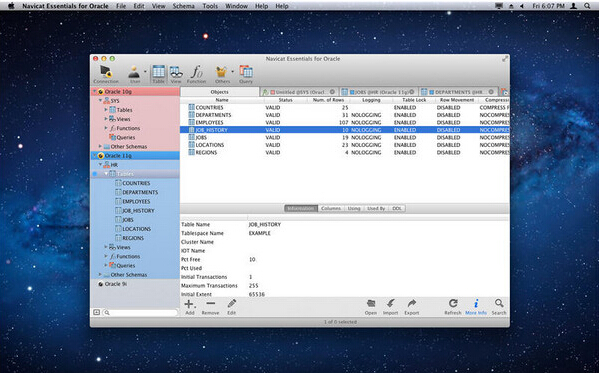Expand Other Schemas under Oracle 10g
This screenshot has width=600, height=373.
click(x=100, y=147)
